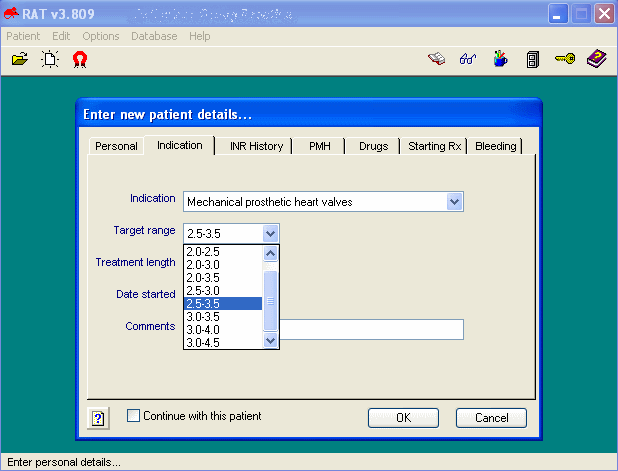Choose 2.0-3.0 target range
The image size is (618, 471).
click(x=223, y=264)
